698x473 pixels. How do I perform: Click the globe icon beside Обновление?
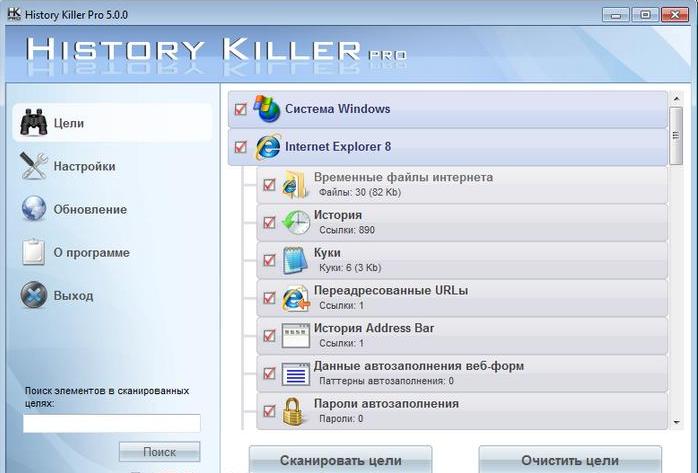34,209
